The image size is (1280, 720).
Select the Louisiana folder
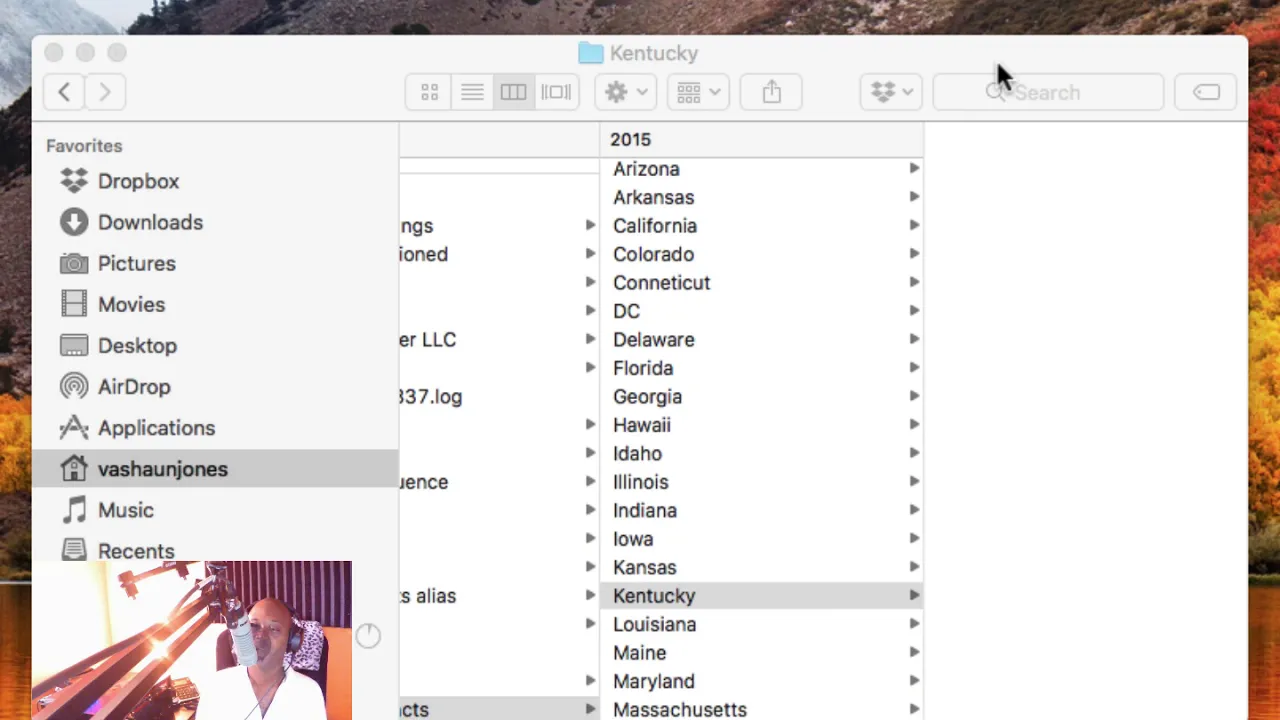coord(761,625)
